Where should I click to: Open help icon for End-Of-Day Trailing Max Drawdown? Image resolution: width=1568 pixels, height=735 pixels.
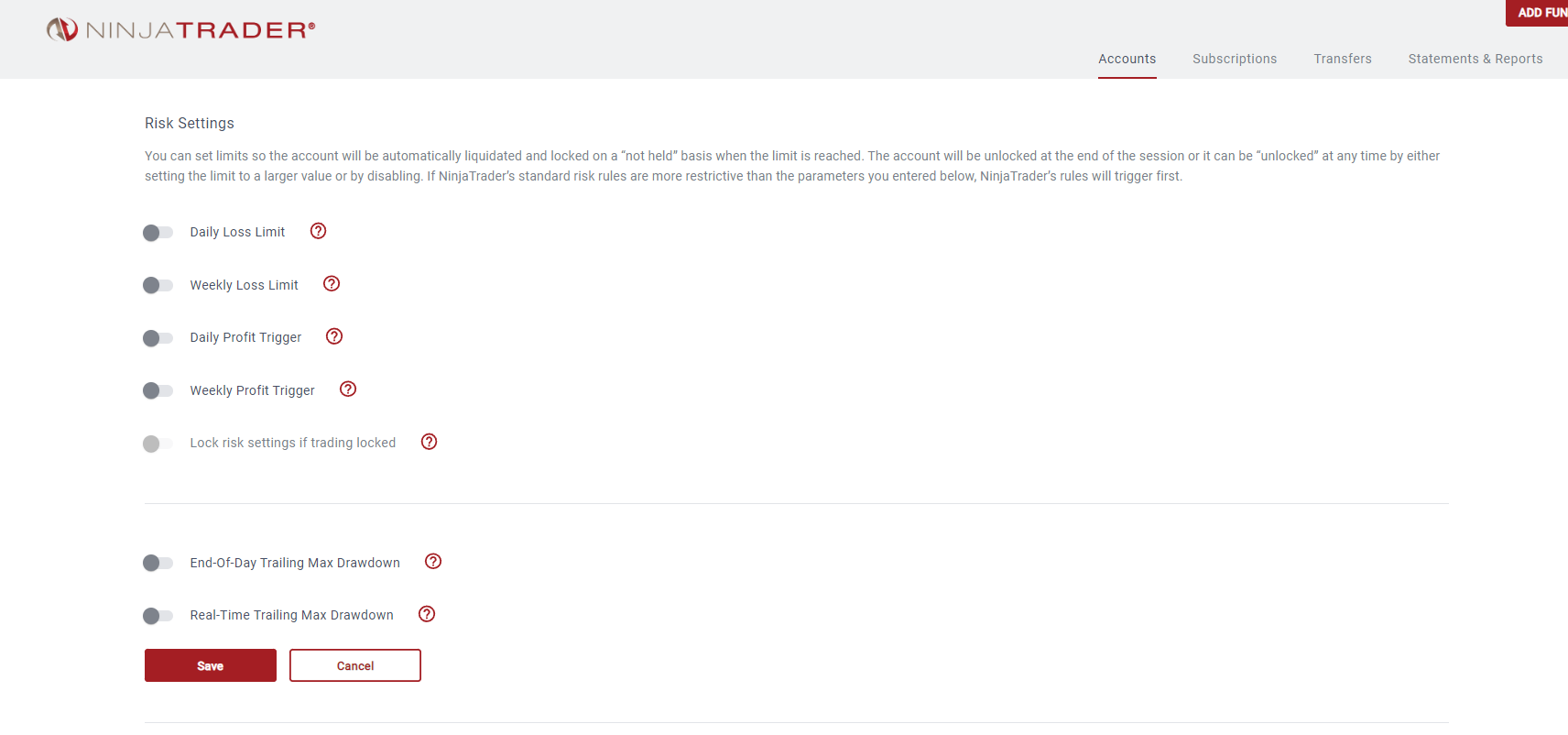(433, 562)
